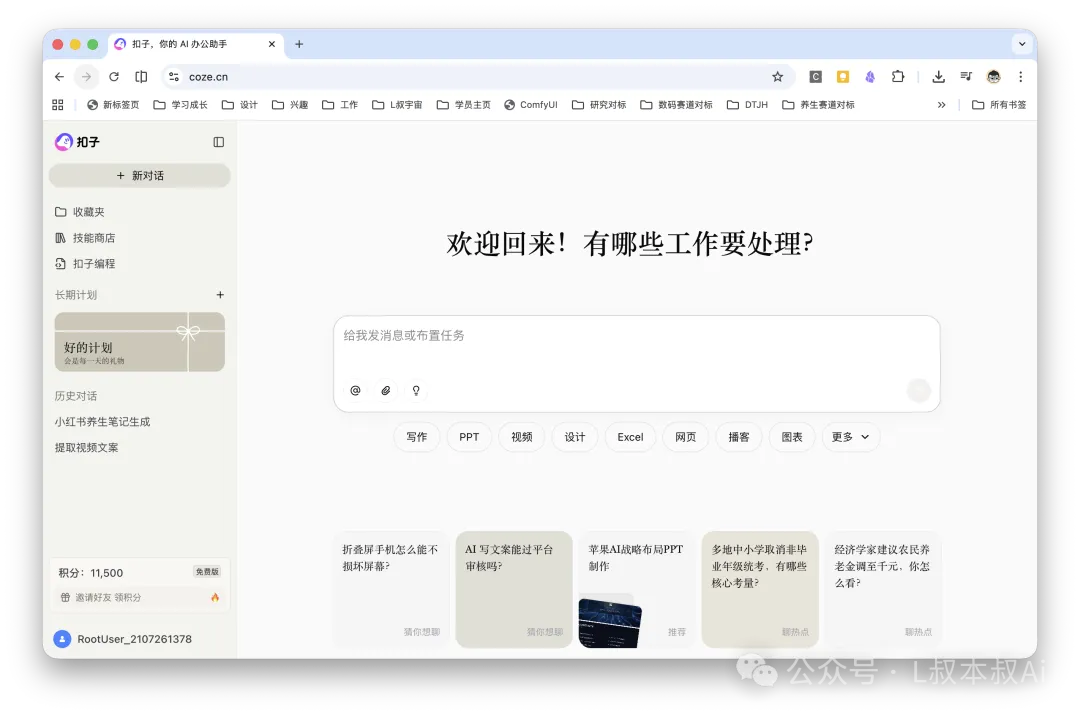Image resolution: width=1080 pixels, height=715 pixels.
Task: Expand the 更多 dropdown
Action: click(x=850, y=437)
